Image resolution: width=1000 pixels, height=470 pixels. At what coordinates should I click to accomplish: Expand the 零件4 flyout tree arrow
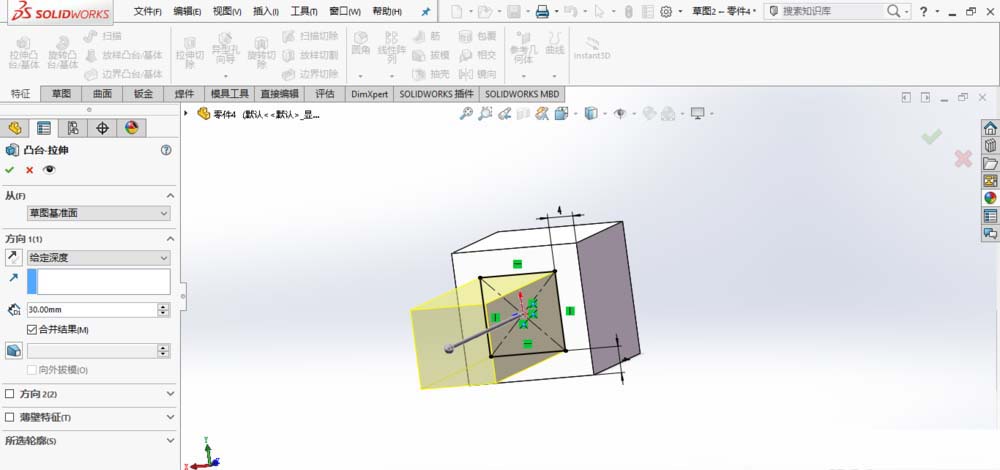(x=186, y=114)
